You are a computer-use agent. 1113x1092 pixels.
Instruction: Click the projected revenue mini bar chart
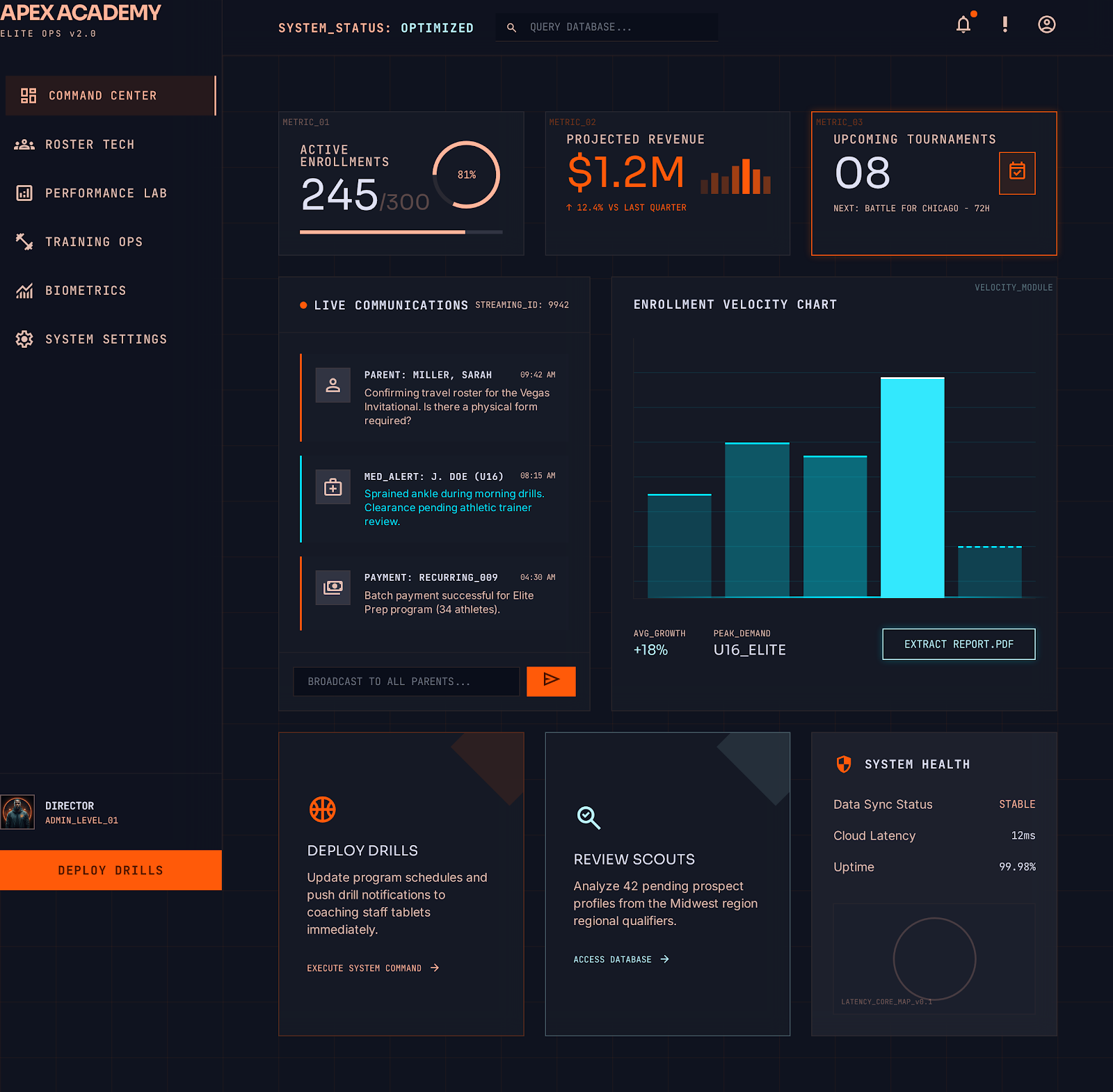click(x=735, y=176)
